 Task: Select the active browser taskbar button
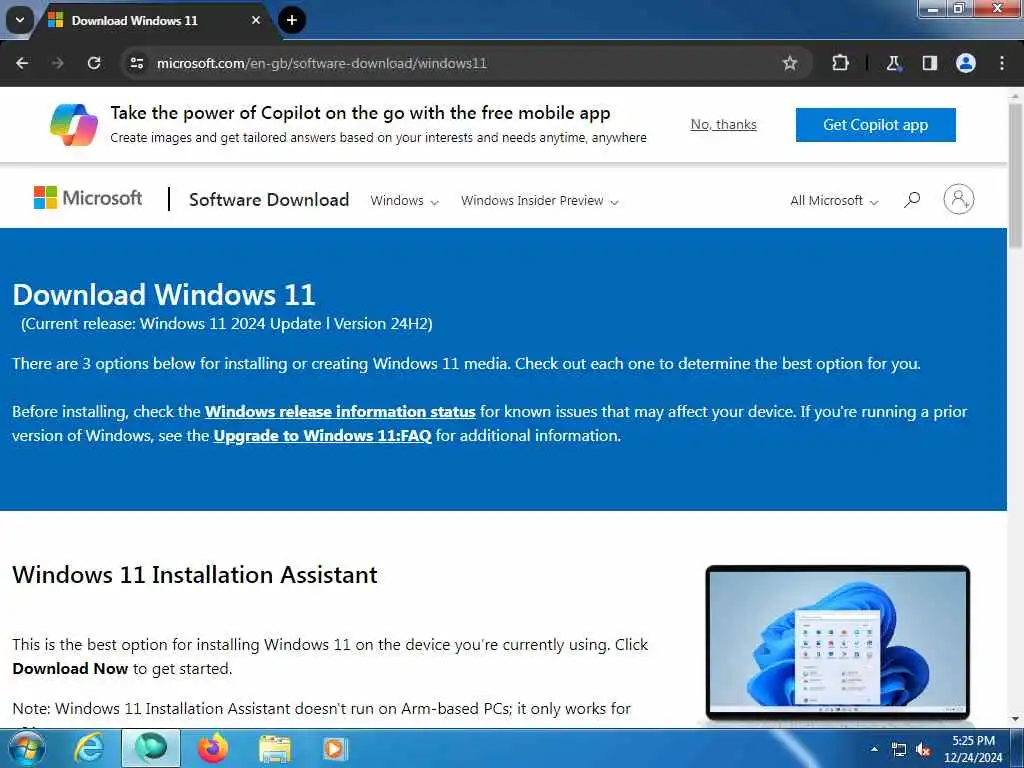click(151, 748)
